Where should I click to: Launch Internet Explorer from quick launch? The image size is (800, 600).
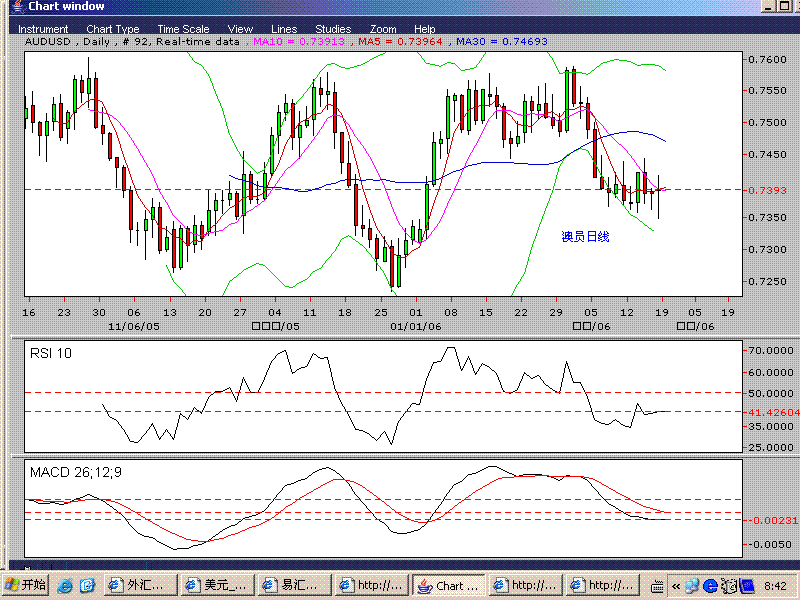click(65, 585)
